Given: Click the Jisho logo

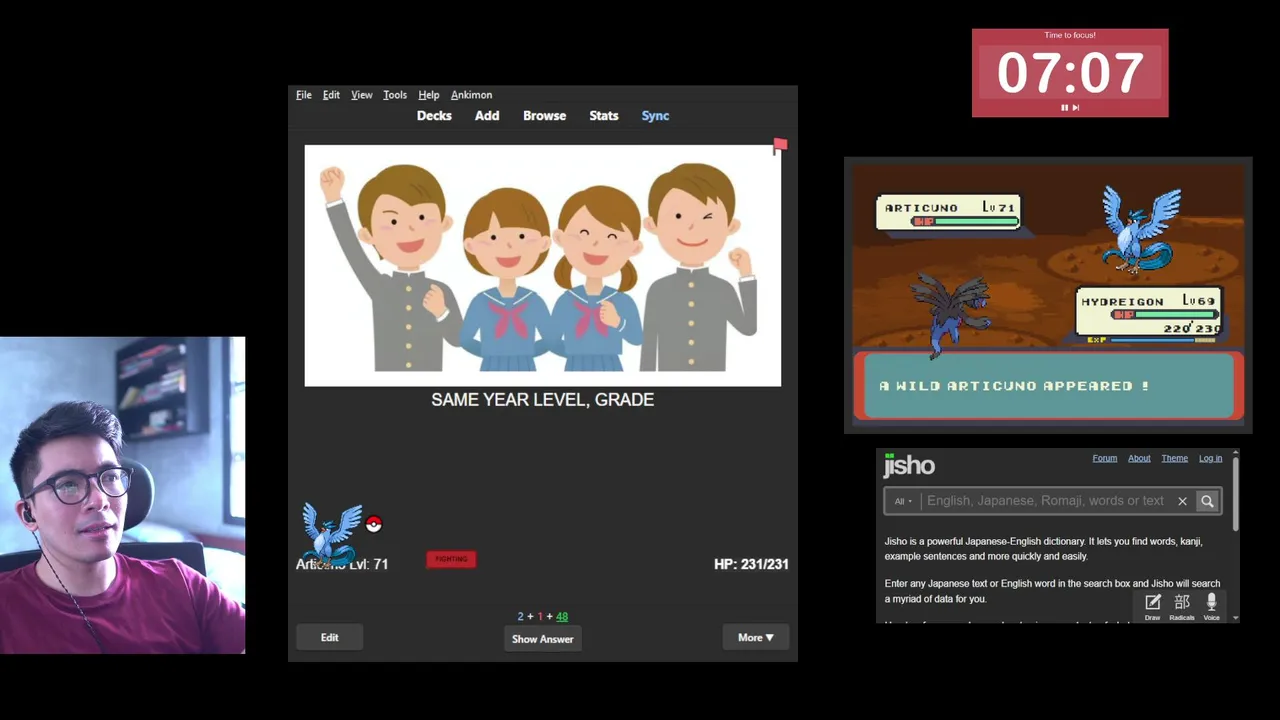Looking at the screenshot, I should [x=909, y=465].
